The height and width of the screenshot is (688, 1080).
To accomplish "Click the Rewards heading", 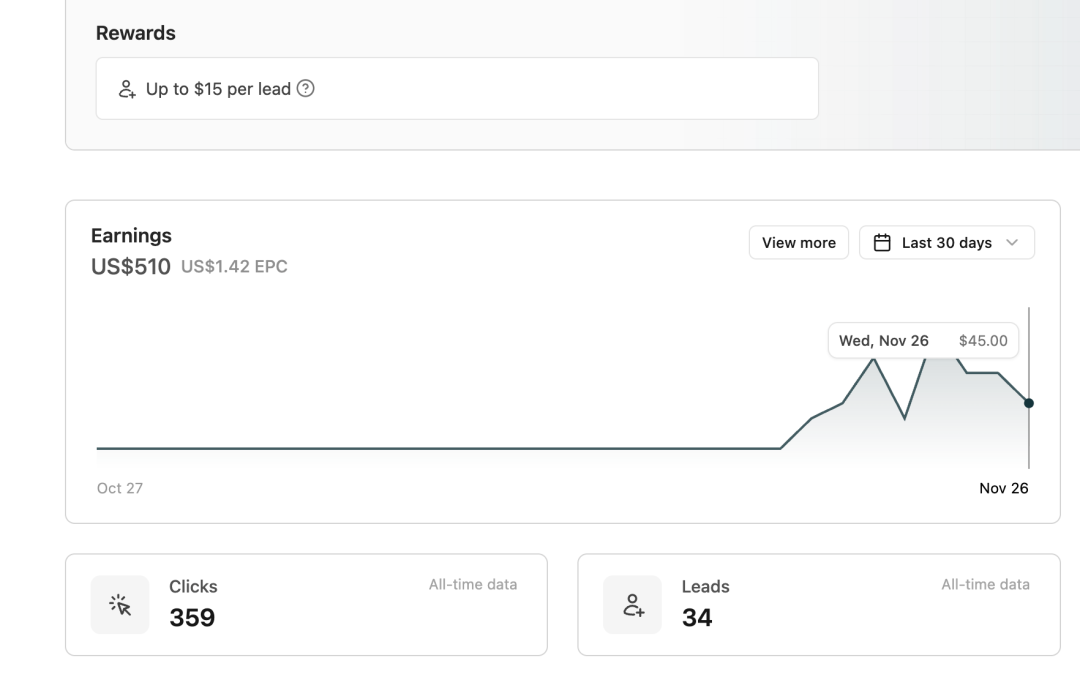I will (x=136, y=33).
